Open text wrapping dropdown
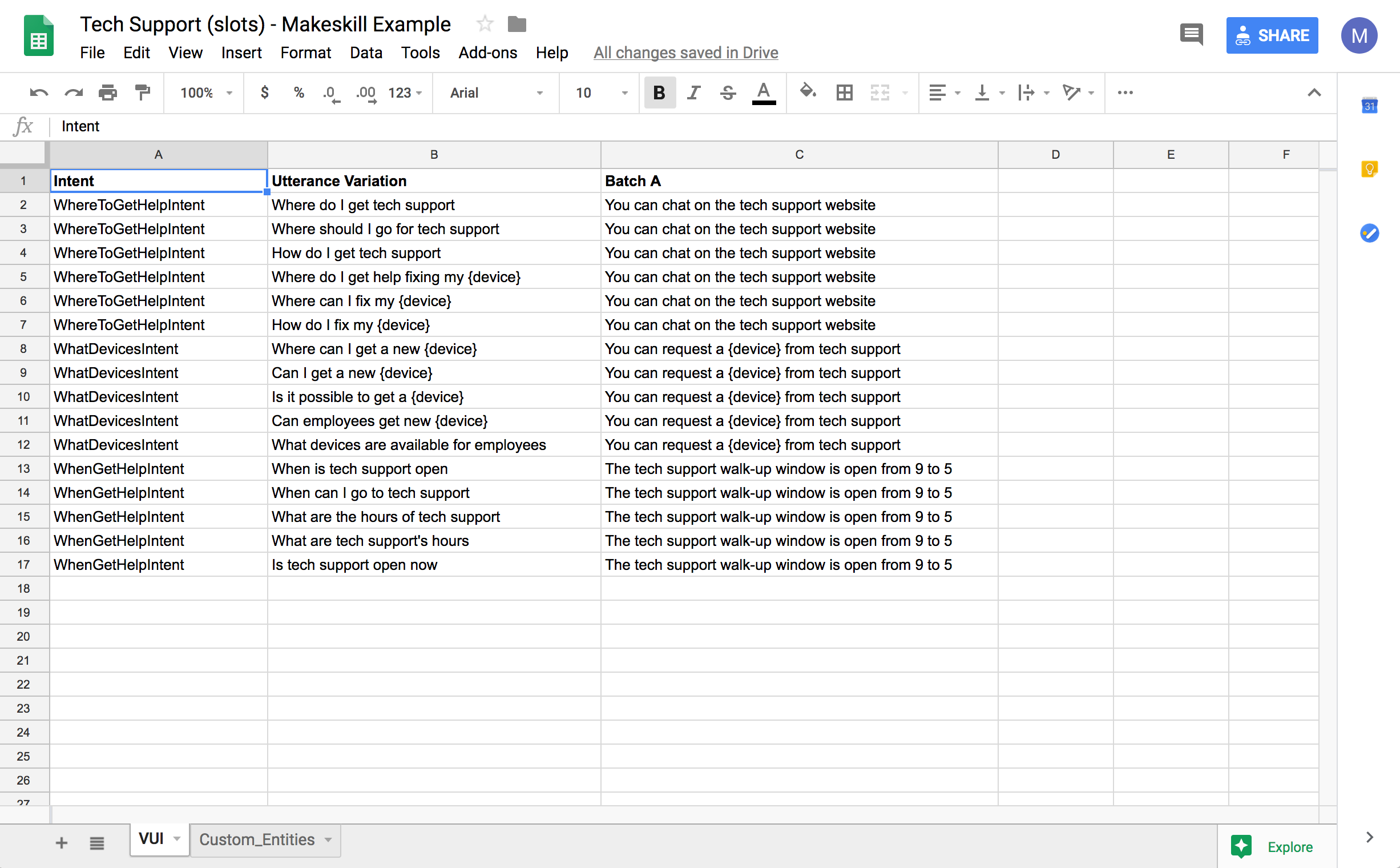 [1033, 93]
